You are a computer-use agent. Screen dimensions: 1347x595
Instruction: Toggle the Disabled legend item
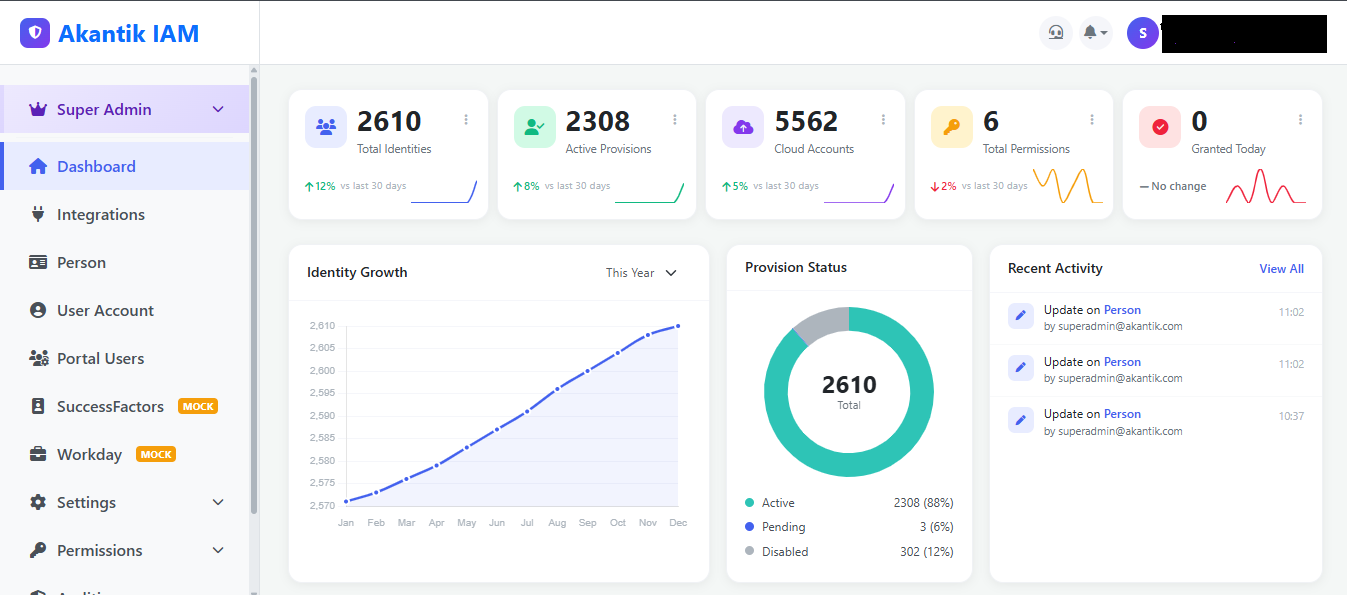coord(776,552)
